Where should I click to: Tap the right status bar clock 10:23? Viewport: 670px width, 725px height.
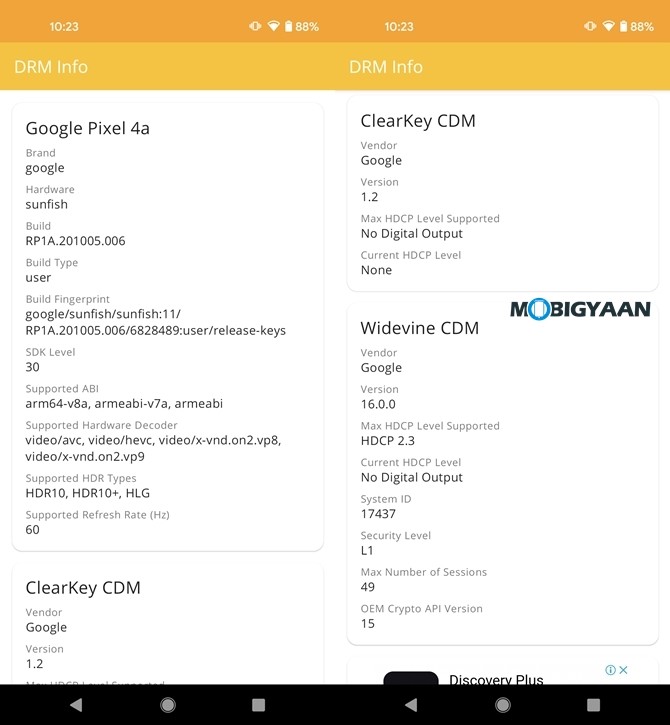(x=399, y=26)
